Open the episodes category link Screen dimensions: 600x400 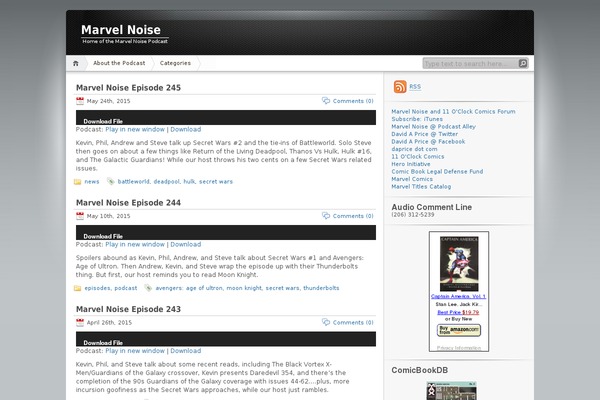pos(97,288)
